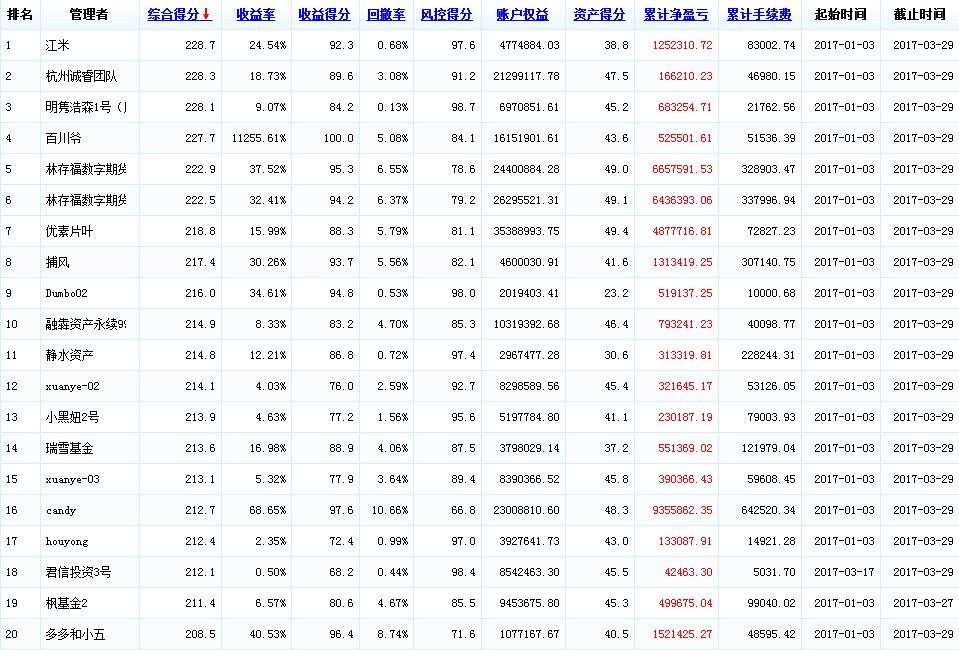The image size is (959, 650).
Task: Click return rate 68.65%
Action: click(267, 511)
